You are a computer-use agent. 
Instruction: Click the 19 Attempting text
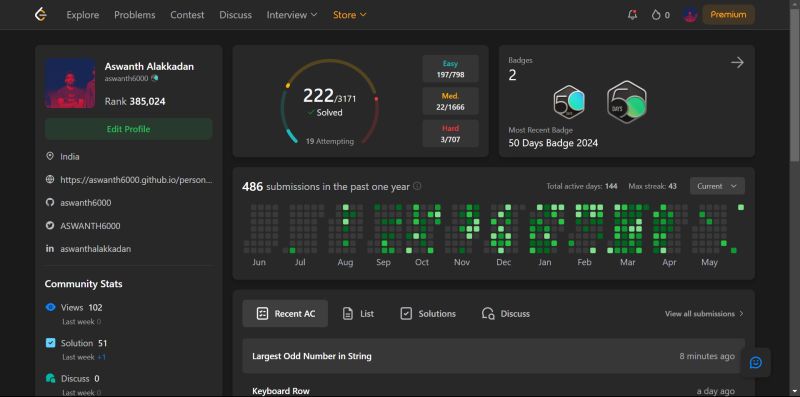[x=330, y=141]
